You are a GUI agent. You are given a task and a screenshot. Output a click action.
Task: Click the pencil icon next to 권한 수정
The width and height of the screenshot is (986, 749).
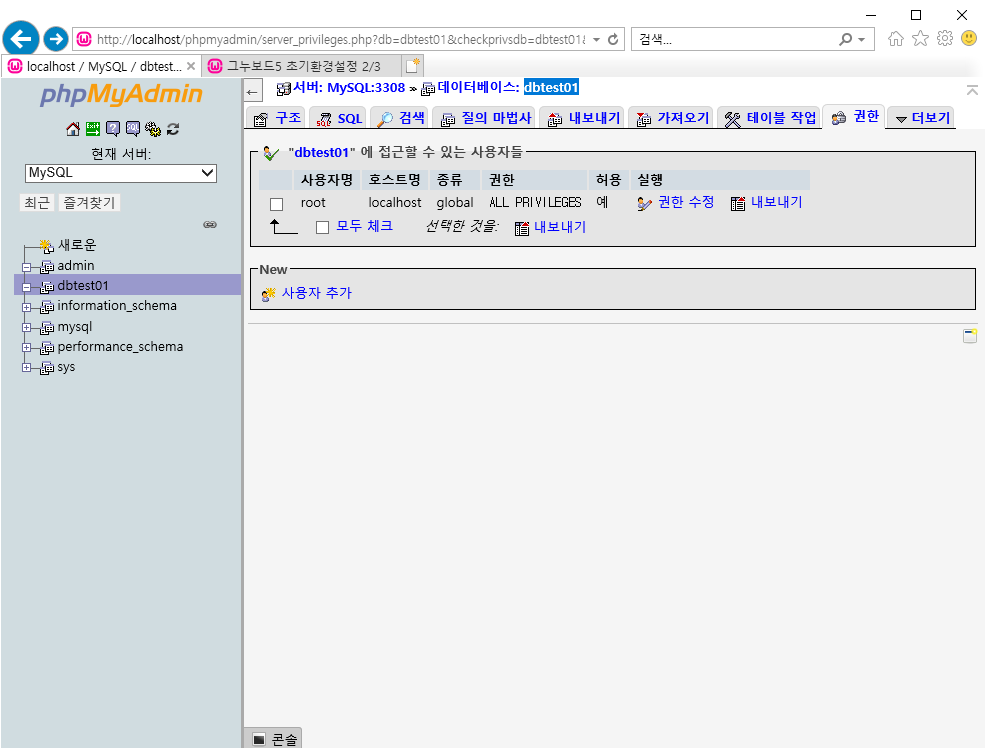(645, 203)
